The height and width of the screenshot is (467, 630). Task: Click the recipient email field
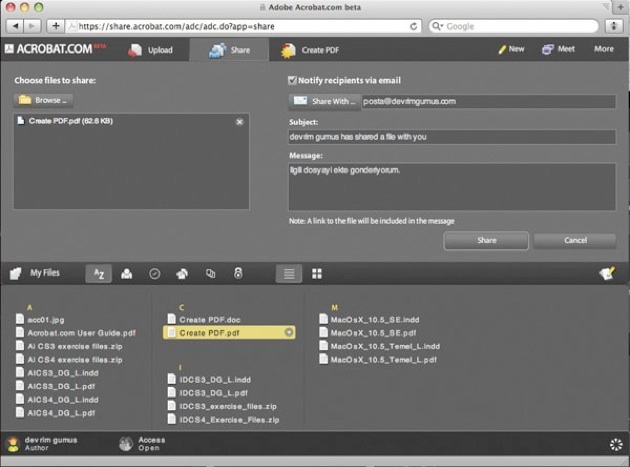(488, 101)
